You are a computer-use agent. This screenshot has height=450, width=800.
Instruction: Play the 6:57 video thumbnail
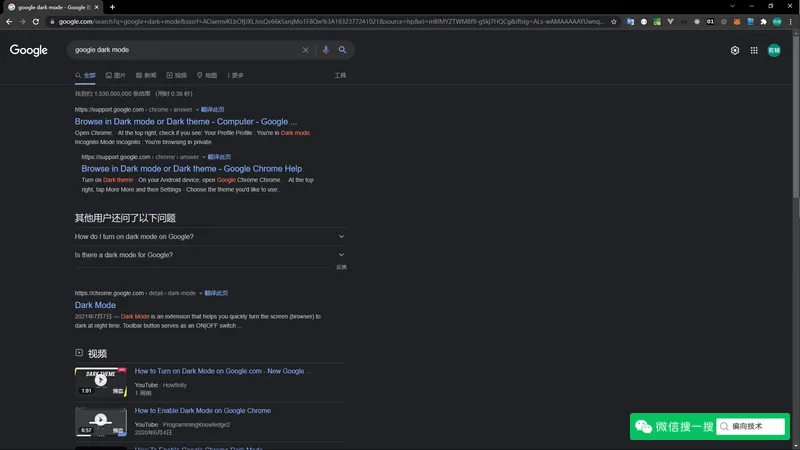(x=101, y=421)
